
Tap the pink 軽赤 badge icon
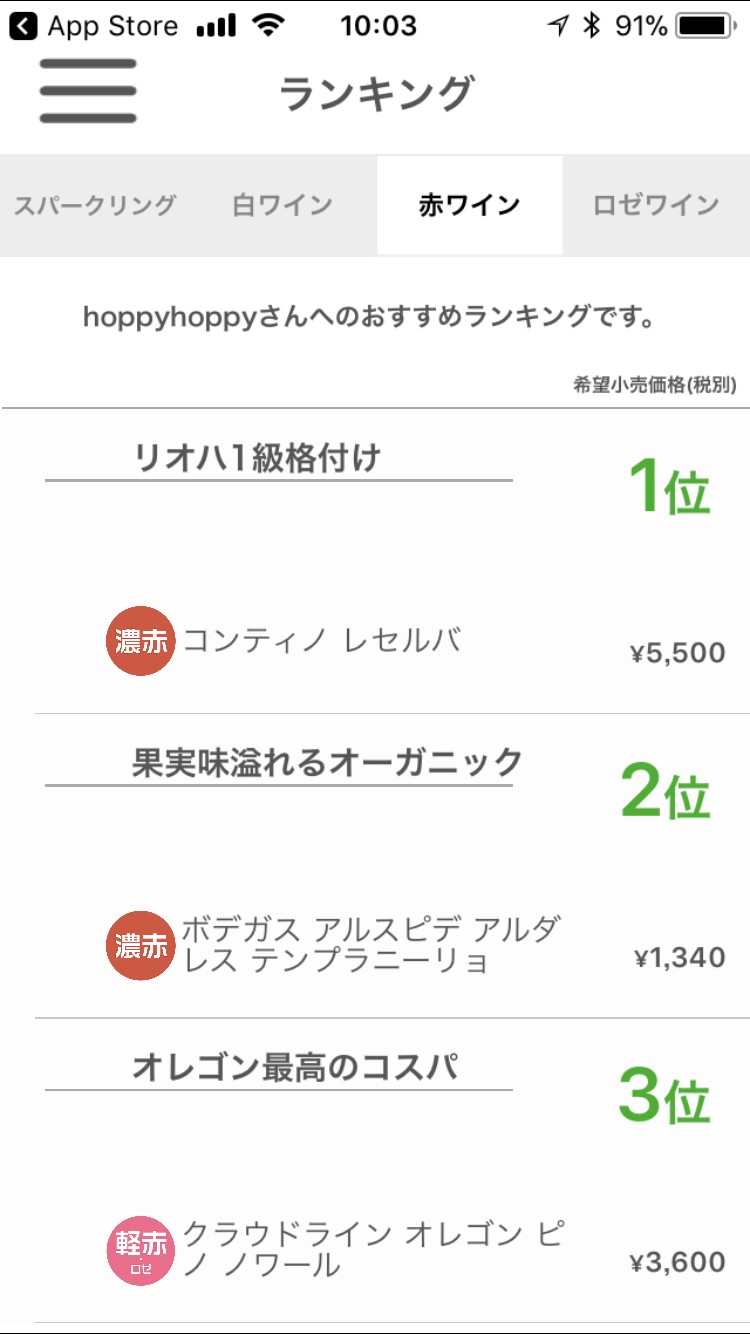click(141, 1248)
